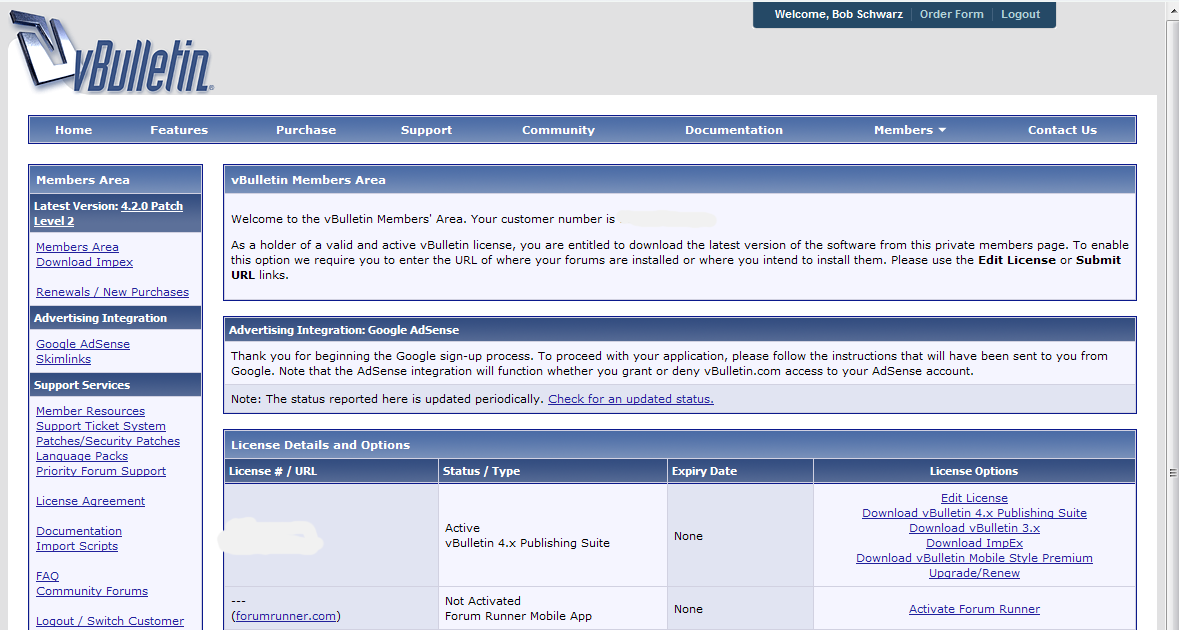
Task: Click the Forum Runner Mobile App text
Action: click(x=518, y=616)
